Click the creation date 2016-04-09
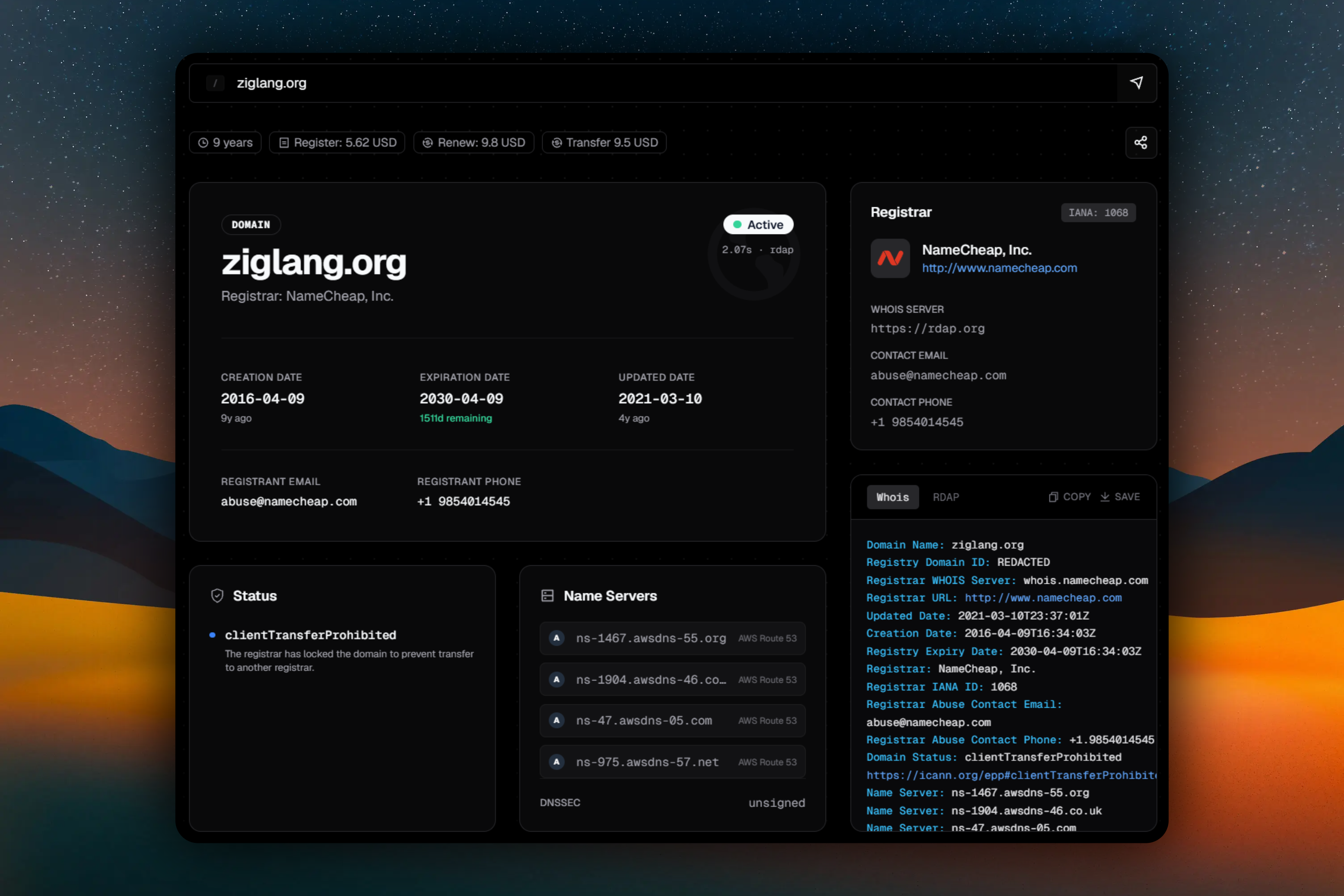Viewport: 1344px width, 896px height. 262,398
